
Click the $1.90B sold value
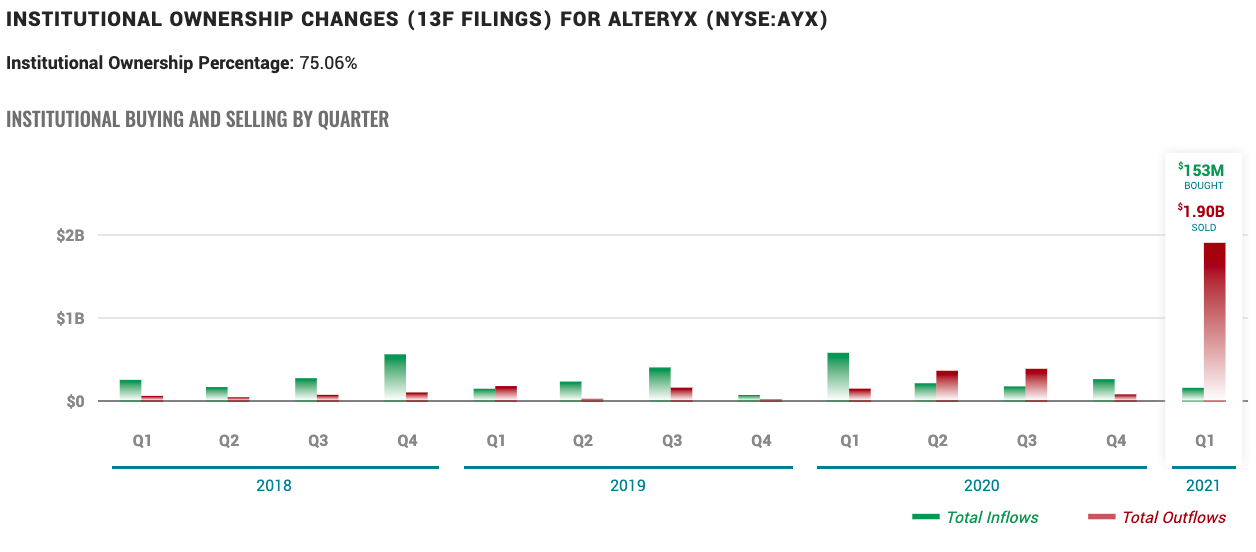tap(1203, 211)
